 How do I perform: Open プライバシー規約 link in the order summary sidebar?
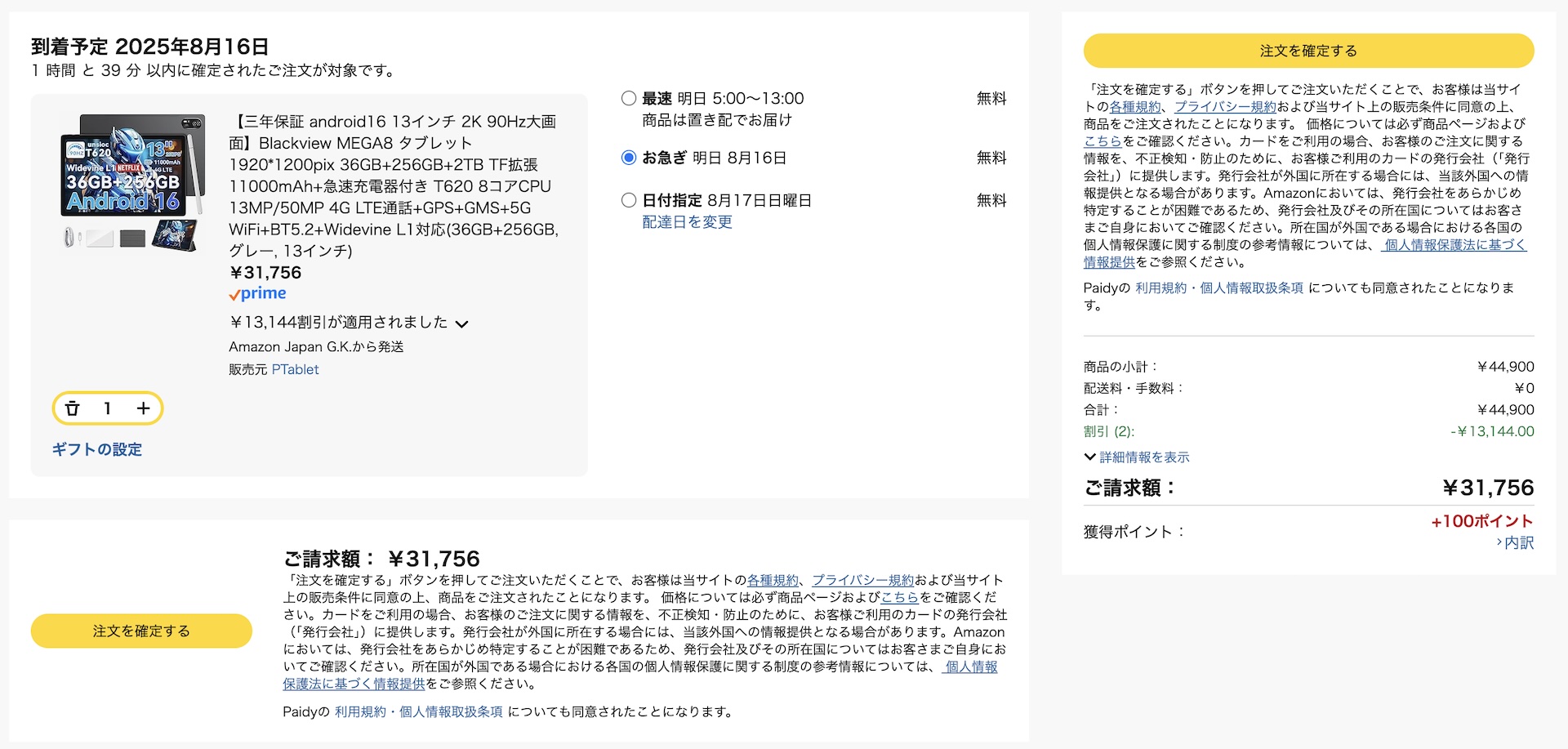click(x=1225, y=107)
